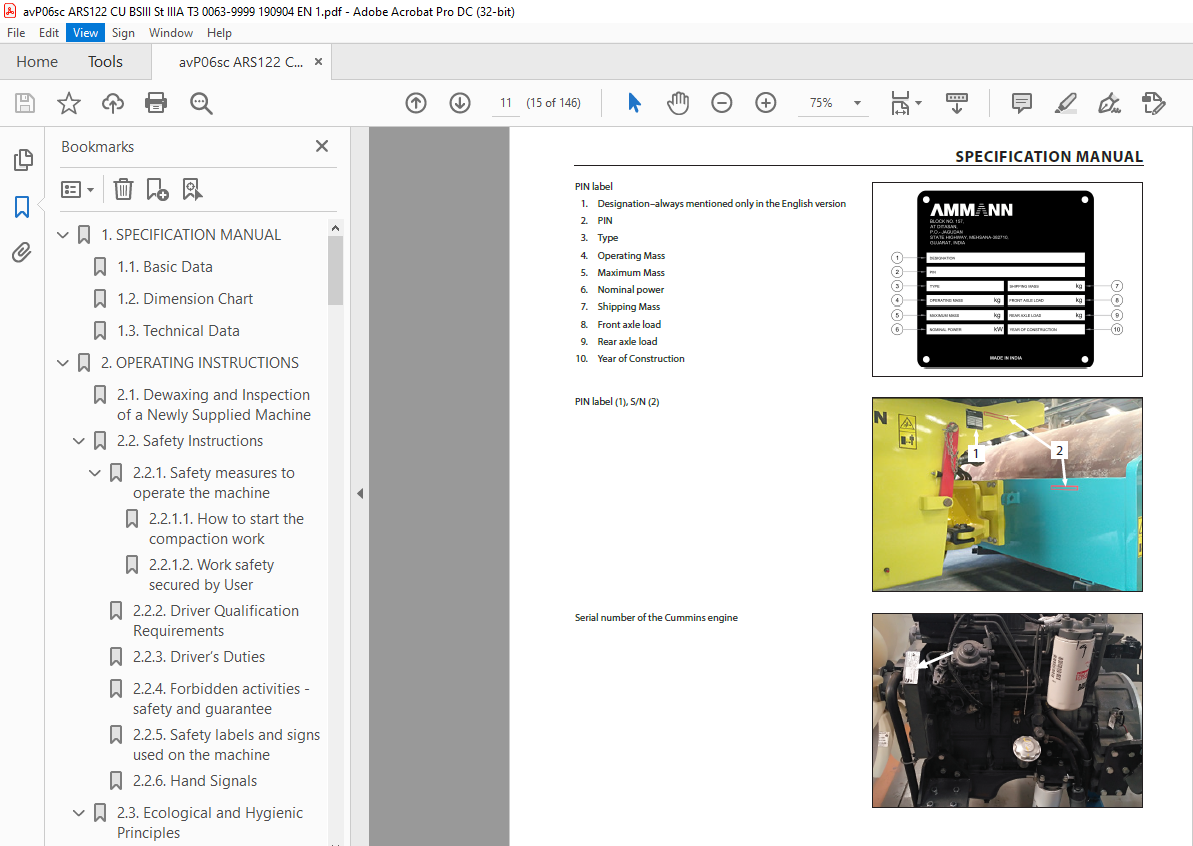Click the Print file icon
Image resolution: width=1193 pixels, height=846 pixels.
[x=156, y=103]
